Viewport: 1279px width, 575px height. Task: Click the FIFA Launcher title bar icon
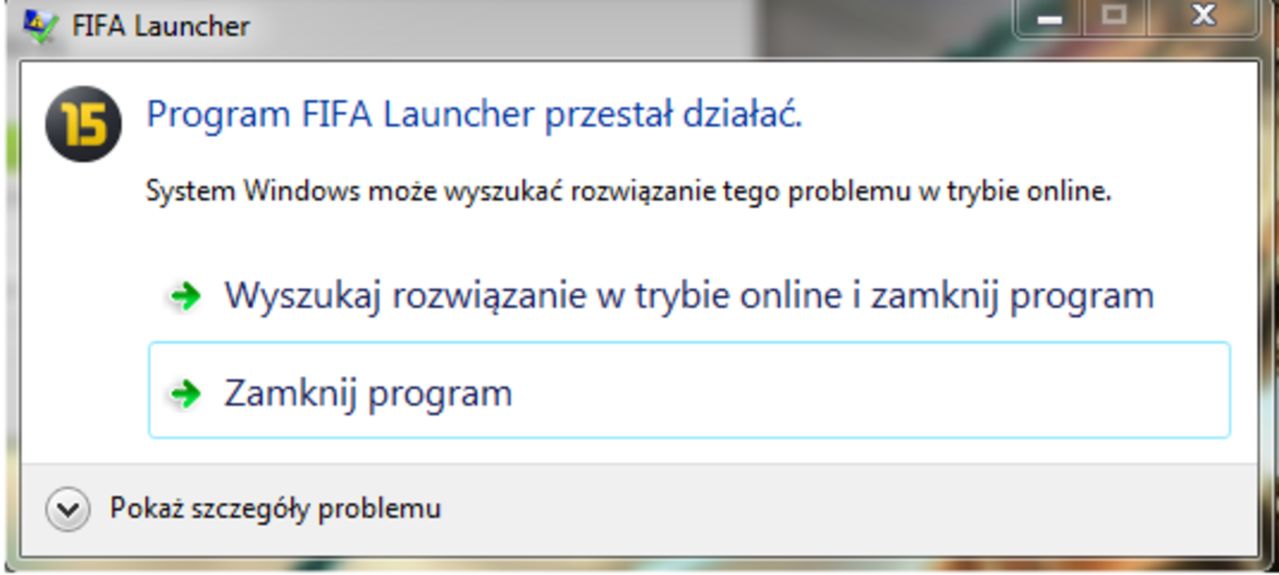pos(40,25)
